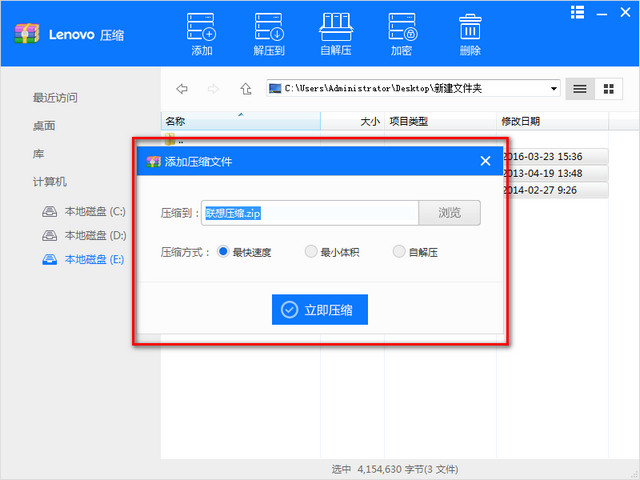The height and width of the screenshot is (480, 640).
Task: Click the 联想压缩.zip filename input field
Action: pyautogui.click(x=310, y=213)
